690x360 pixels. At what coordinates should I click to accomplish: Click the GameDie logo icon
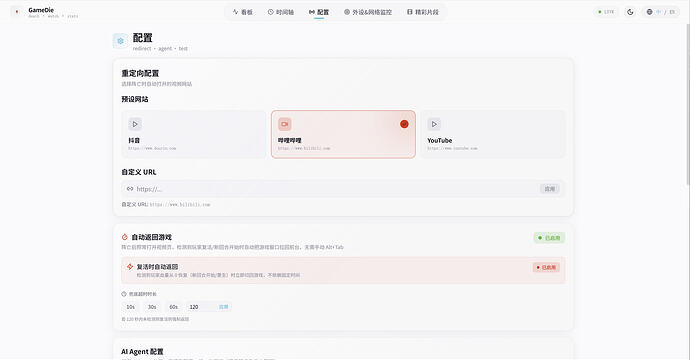click(17, 12)
